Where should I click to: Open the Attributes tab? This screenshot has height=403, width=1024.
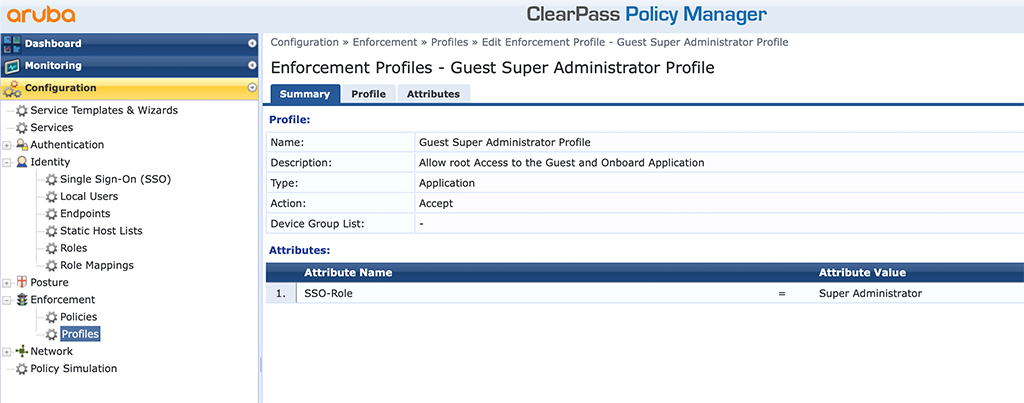[434, 94]
